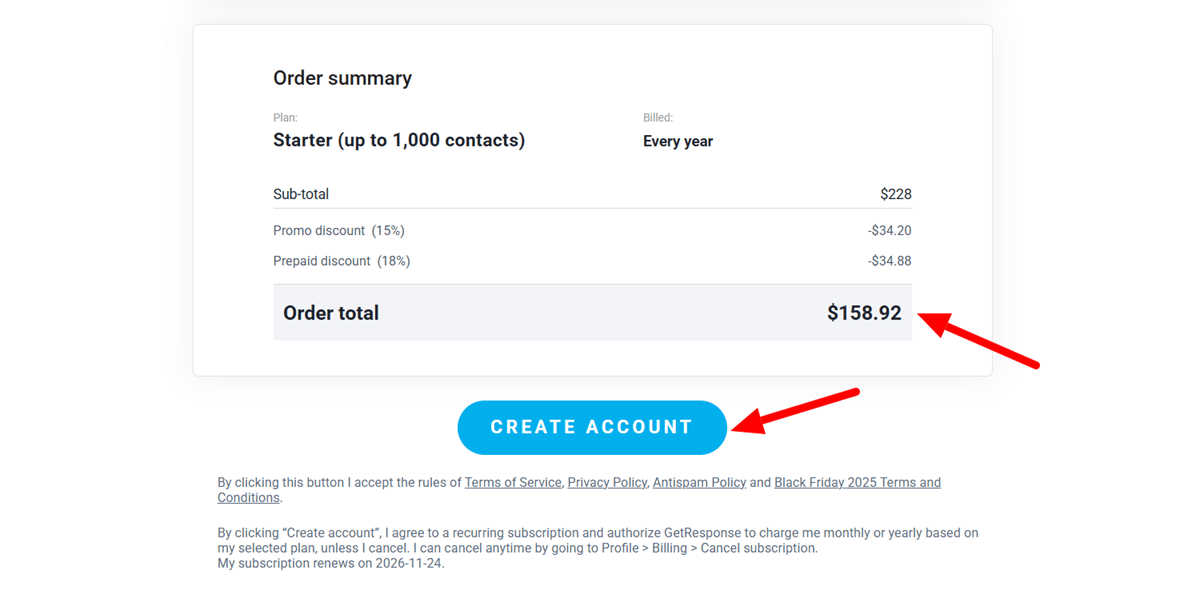Select the Sub-total row
The width and height of the screenshot is (1200, 600).
(x=300, y=194)
